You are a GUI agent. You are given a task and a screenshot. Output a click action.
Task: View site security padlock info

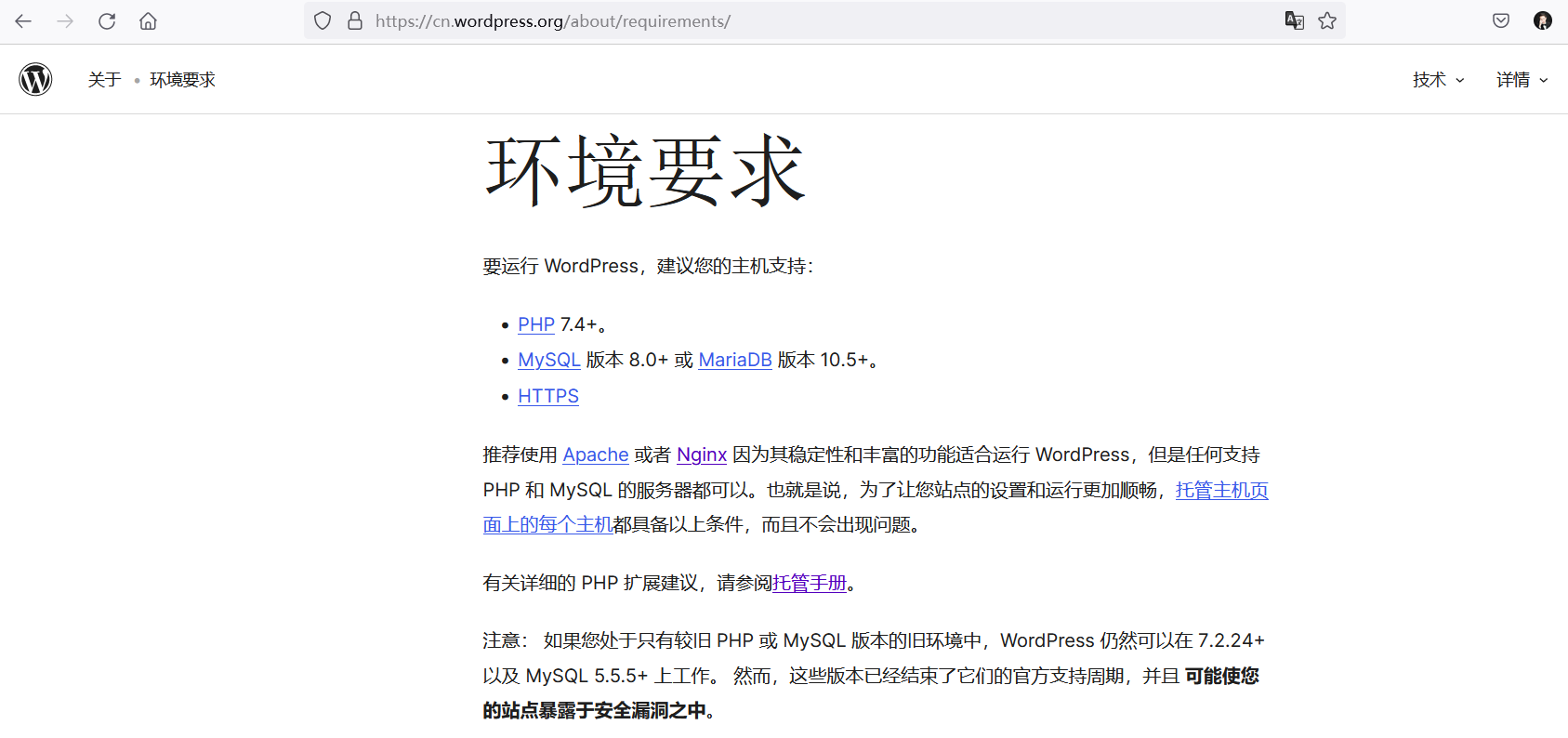pyautogui.click(x=355, y=20)
